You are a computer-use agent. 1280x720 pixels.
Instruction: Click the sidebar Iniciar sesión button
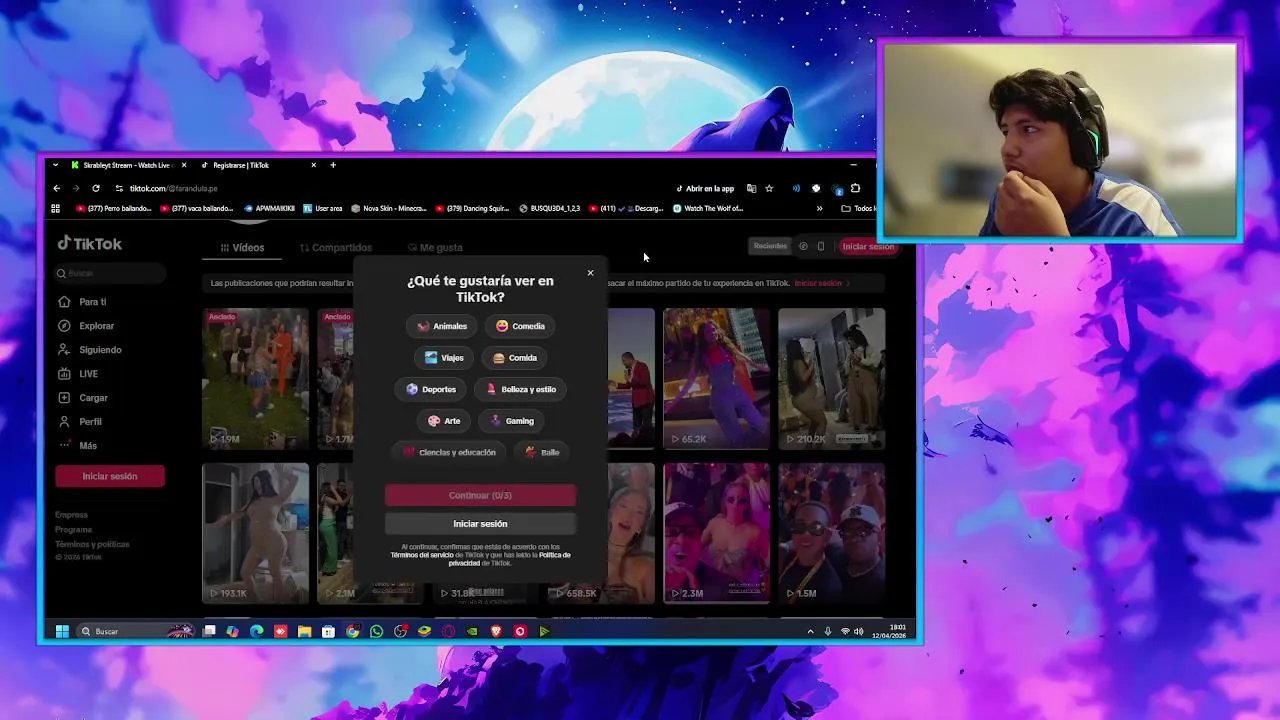[x=110, y=476]
